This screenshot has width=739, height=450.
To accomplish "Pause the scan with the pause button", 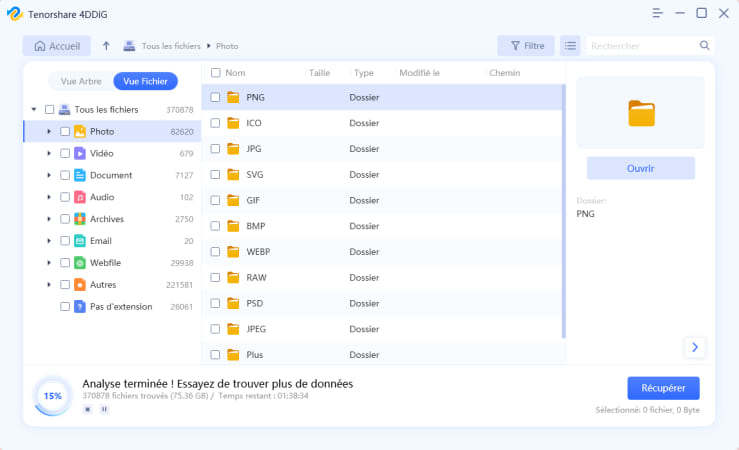I will tap(104, 409).
